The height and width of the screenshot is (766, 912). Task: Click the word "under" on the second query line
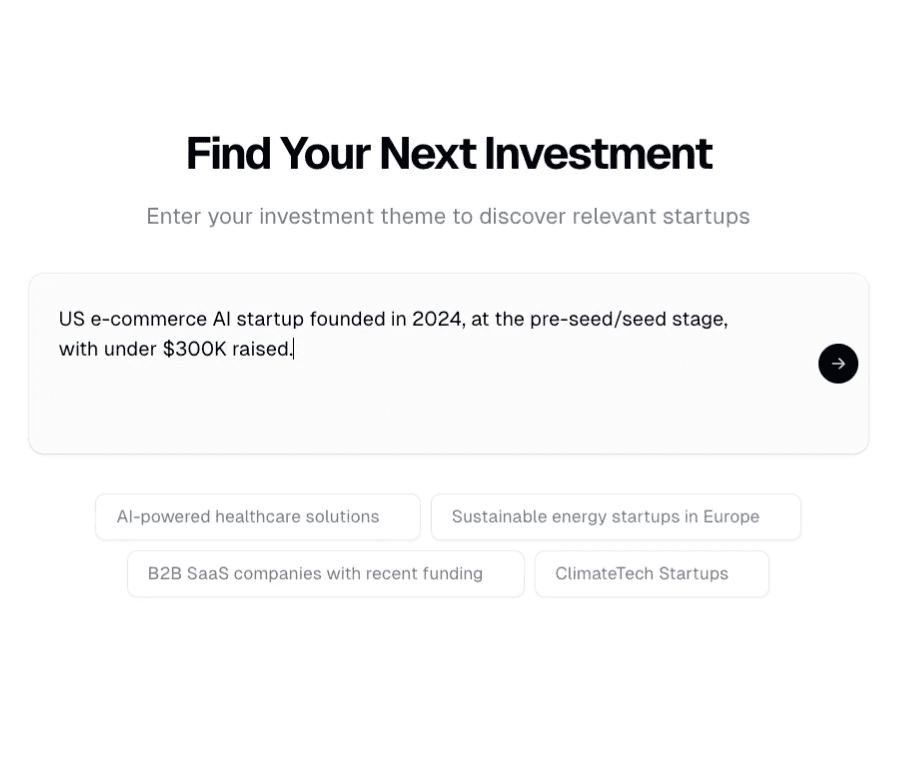click(130, 349)
